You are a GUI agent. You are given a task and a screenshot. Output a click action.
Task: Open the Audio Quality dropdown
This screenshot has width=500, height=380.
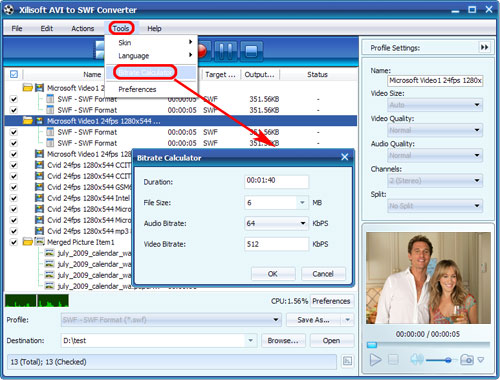click(435, 155)
